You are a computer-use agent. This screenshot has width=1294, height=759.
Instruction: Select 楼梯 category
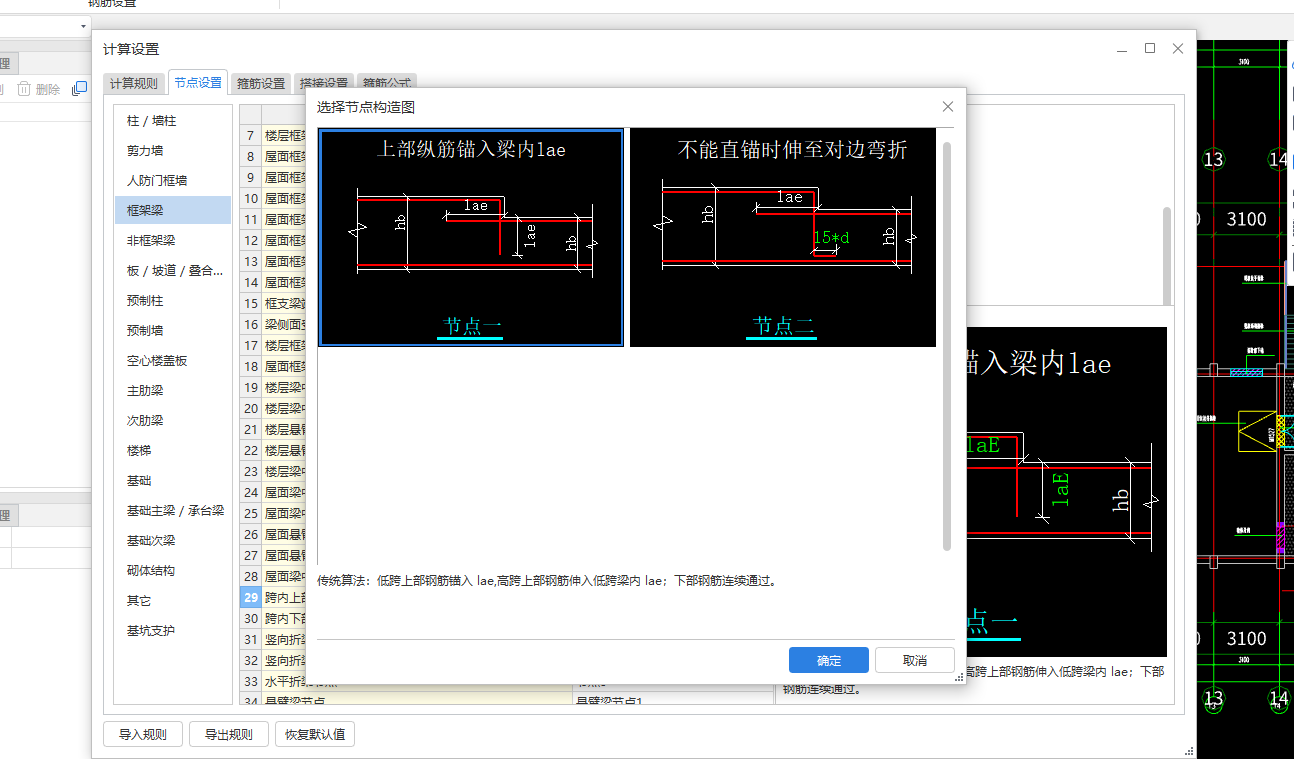[172, 450]
